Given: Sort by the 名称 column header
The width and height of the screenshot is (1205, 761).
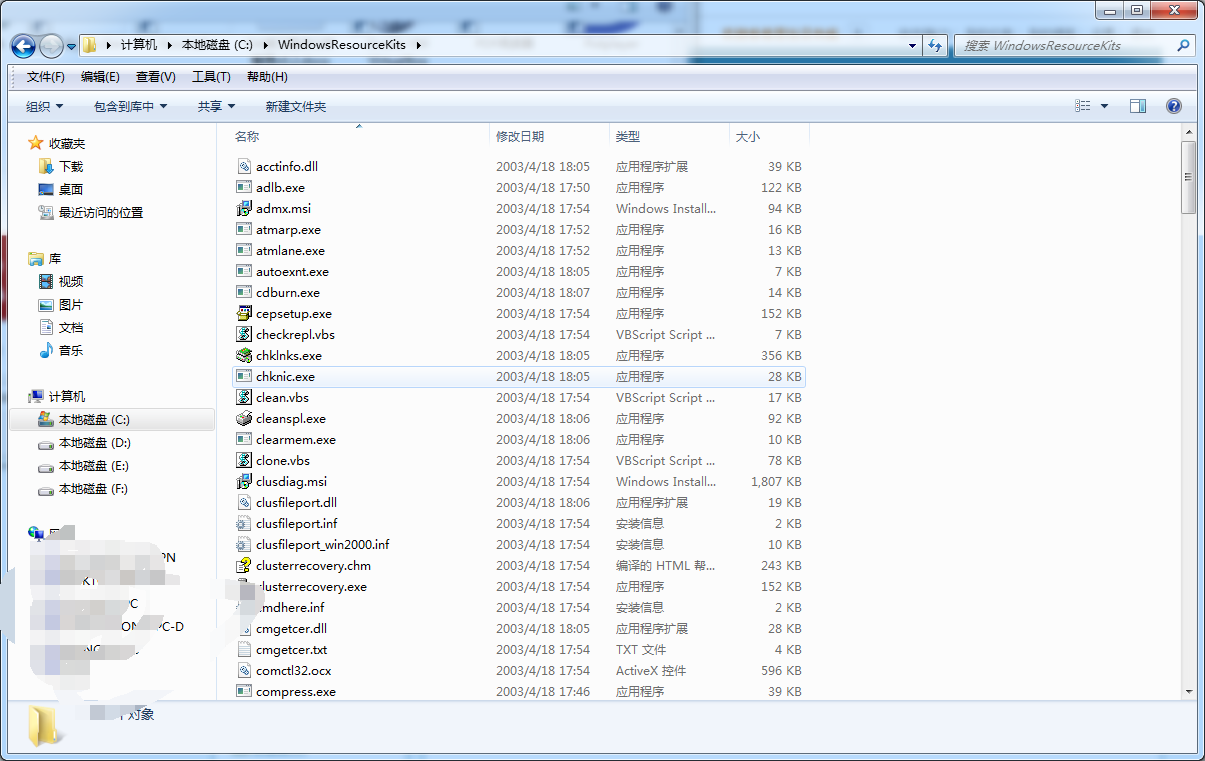Looking at the screenshot, I should [247, 136].
